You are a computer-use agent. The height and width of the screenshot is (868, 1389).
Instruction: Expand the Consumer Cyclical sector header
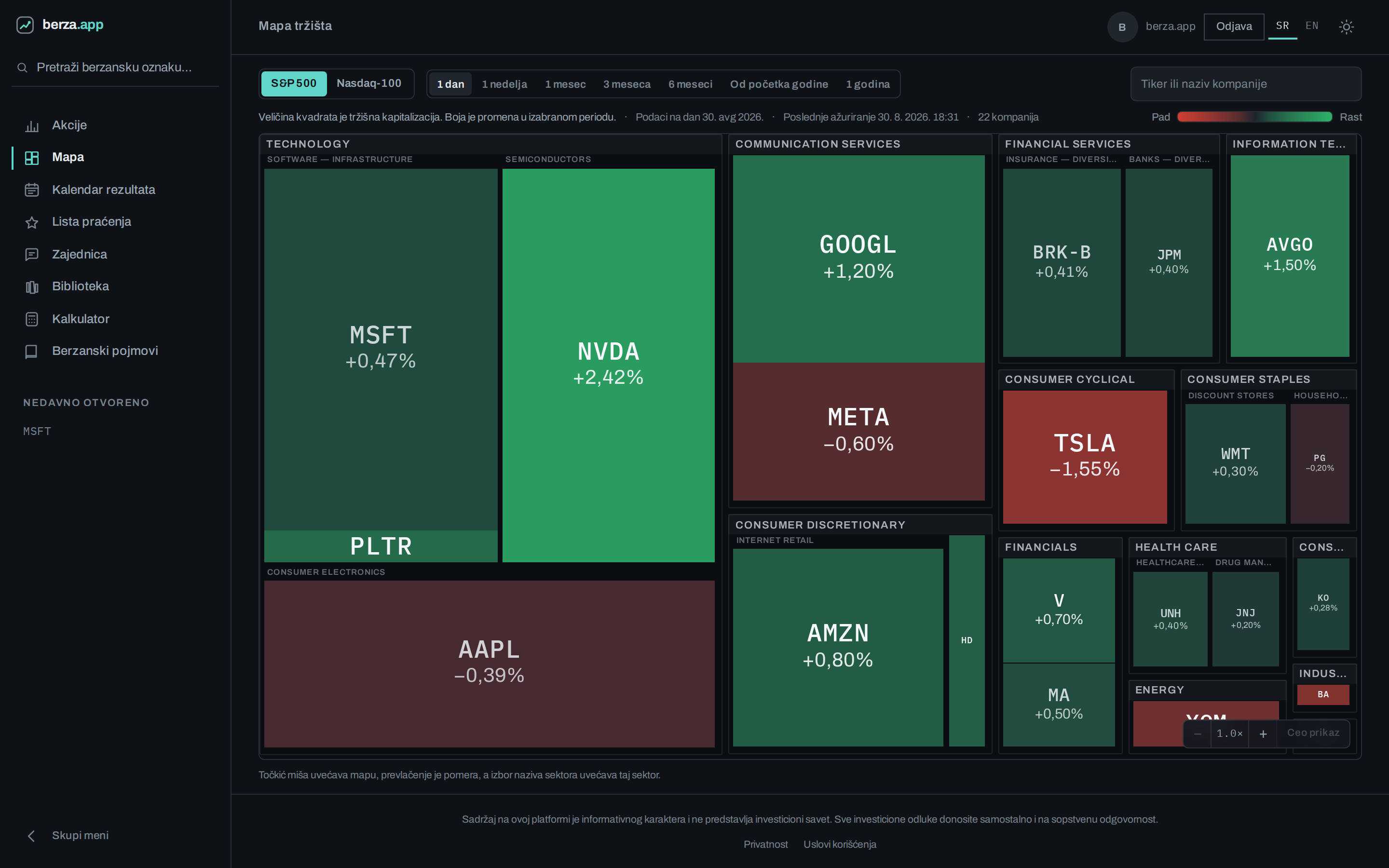pos(1086,380)
